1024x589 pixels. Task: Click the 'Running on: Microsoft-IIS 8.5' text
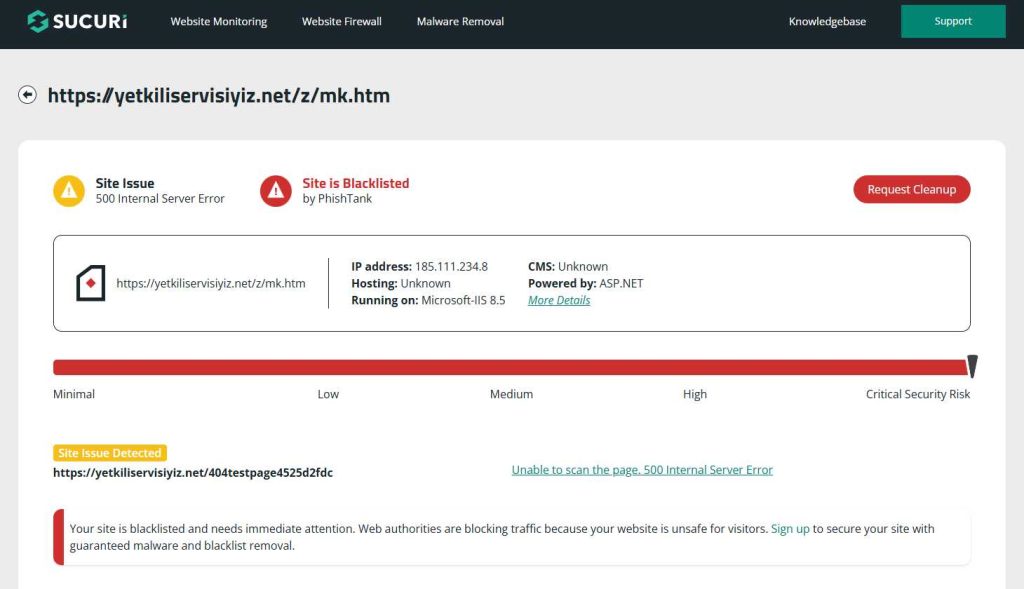click(428, 300)
